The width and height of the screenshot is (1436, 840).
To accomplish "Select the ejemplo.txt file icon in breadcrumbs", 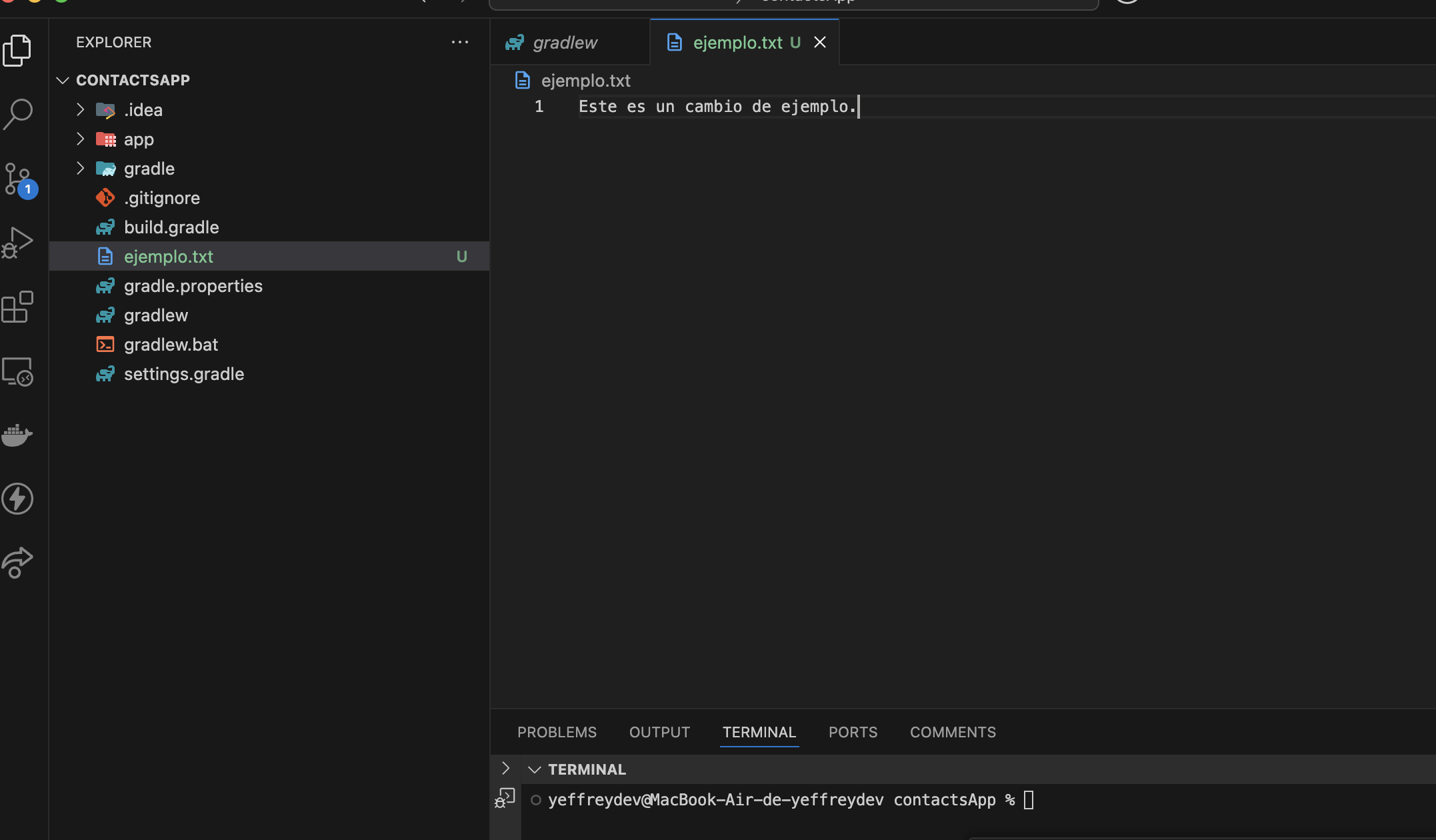I will tap(523, 80).
